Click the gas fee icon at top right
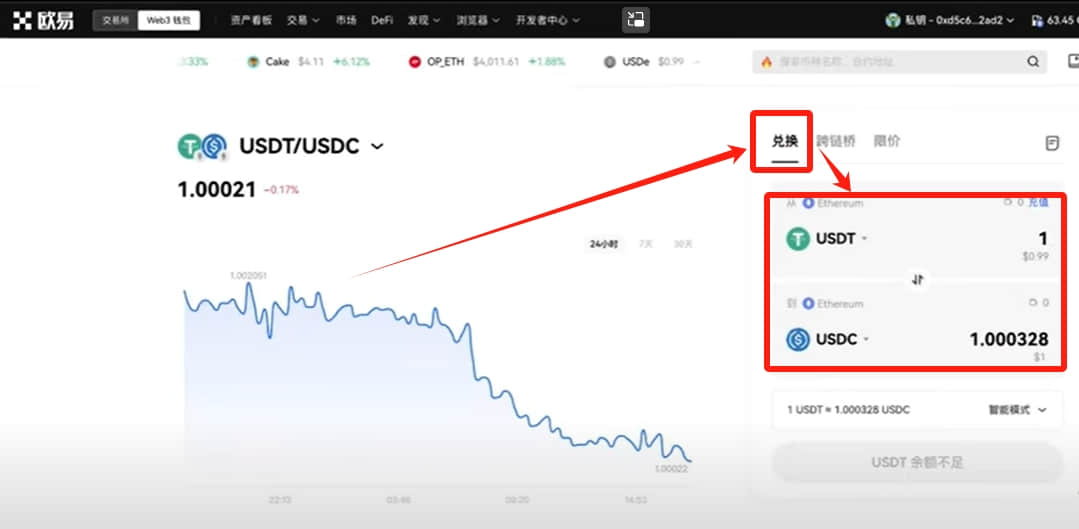This screenshot has width=1079, height=529. pos(1038,21)
